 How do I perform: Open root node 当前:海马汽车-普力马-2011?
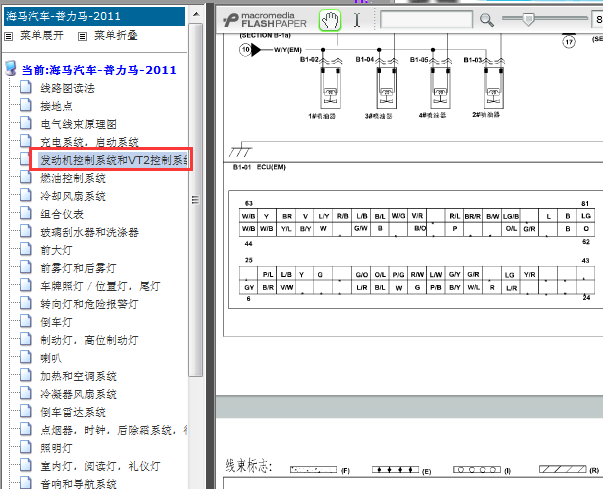pyautogui.click(x=99, y=70)
